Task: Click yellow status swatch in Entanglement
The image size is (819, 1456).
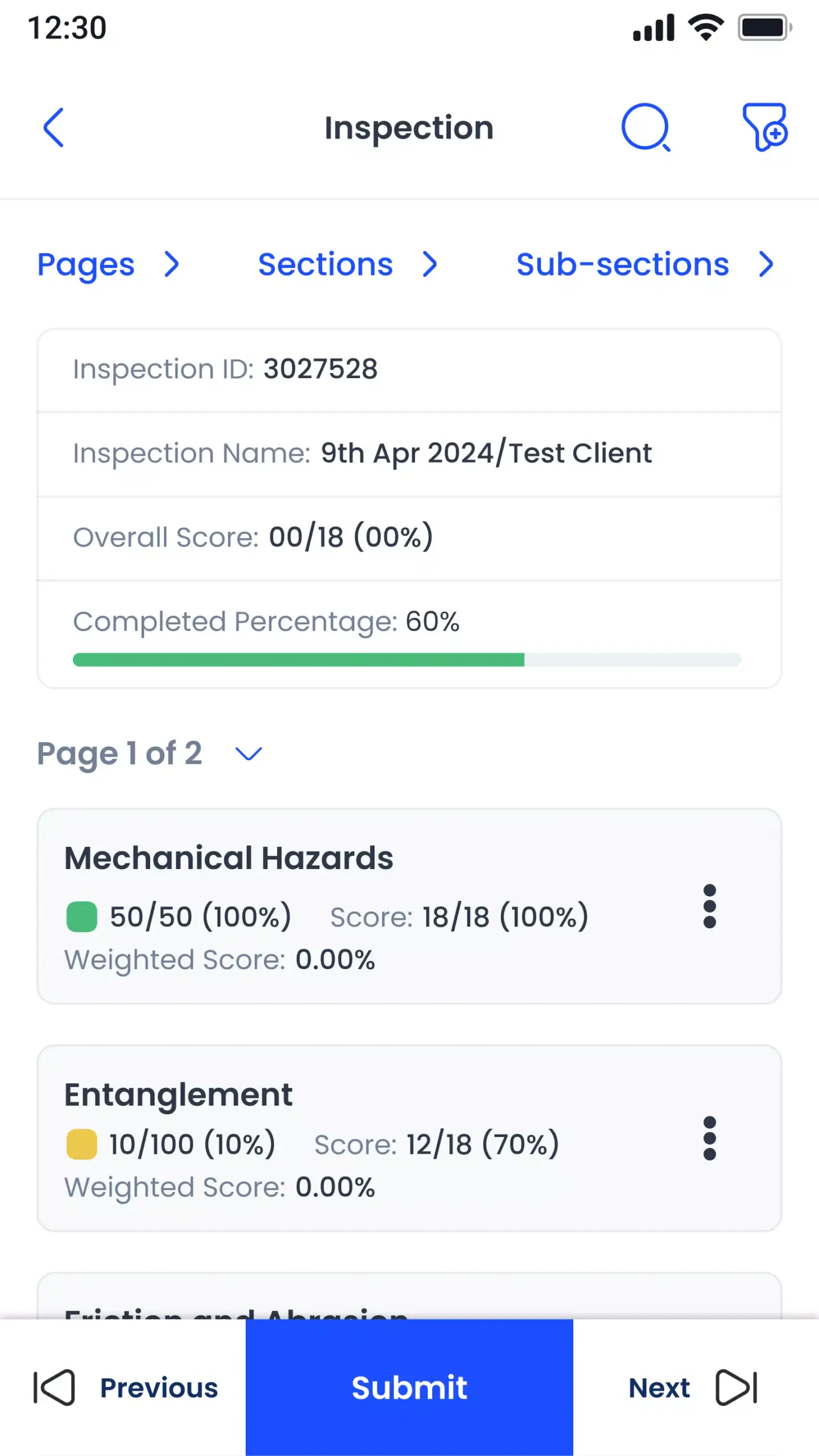Action: 82,1144
